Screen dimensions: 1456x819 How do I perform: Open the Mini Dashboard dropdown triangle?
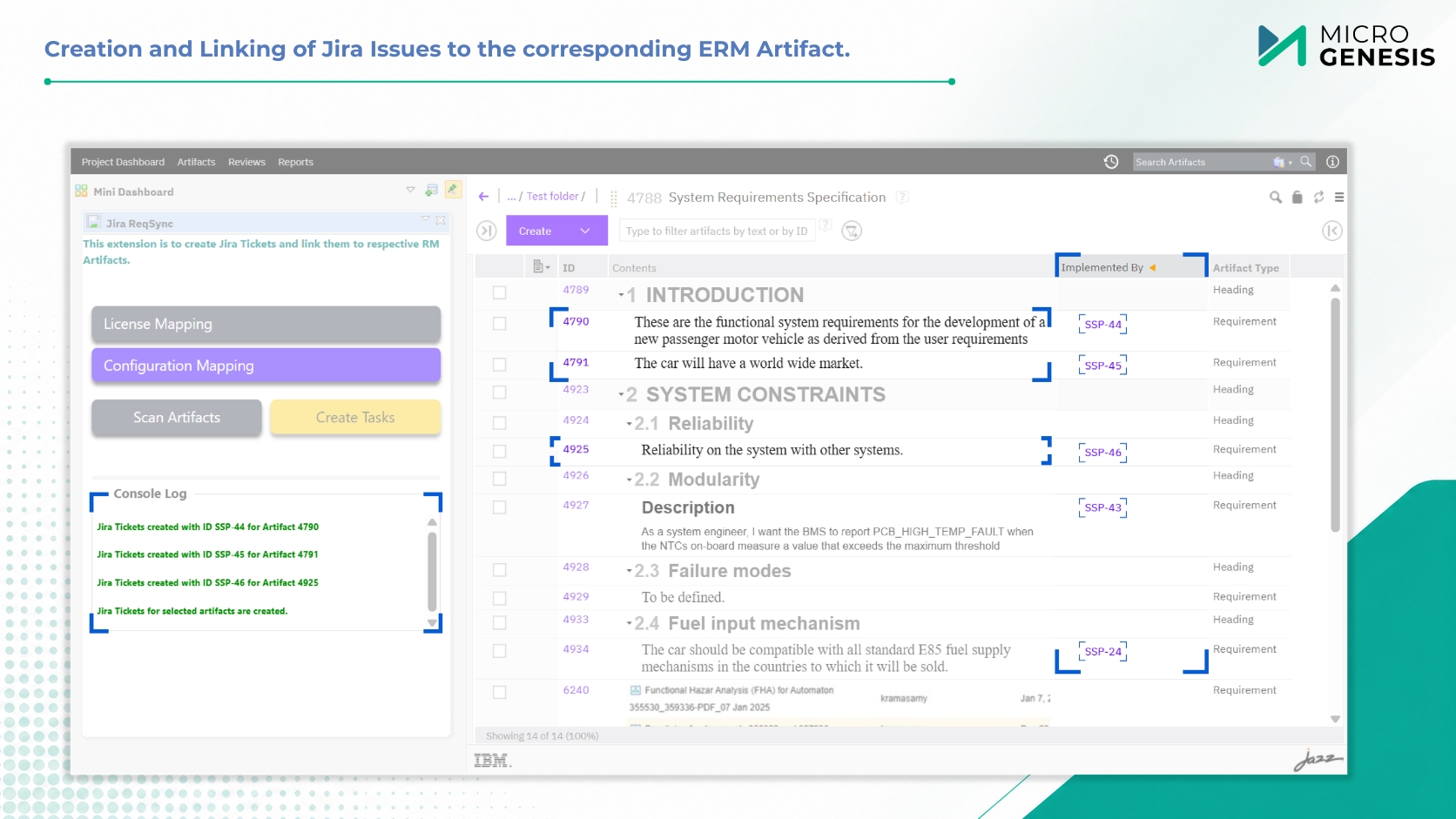click(410, 190)
